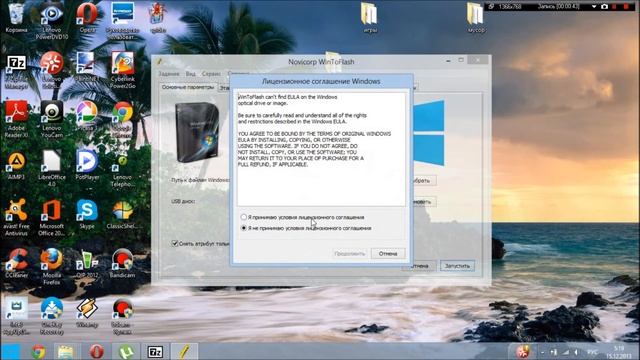Open Сервис menu in WinToFlash
This screenshot has height=360, width=640.
coord(211,74)
